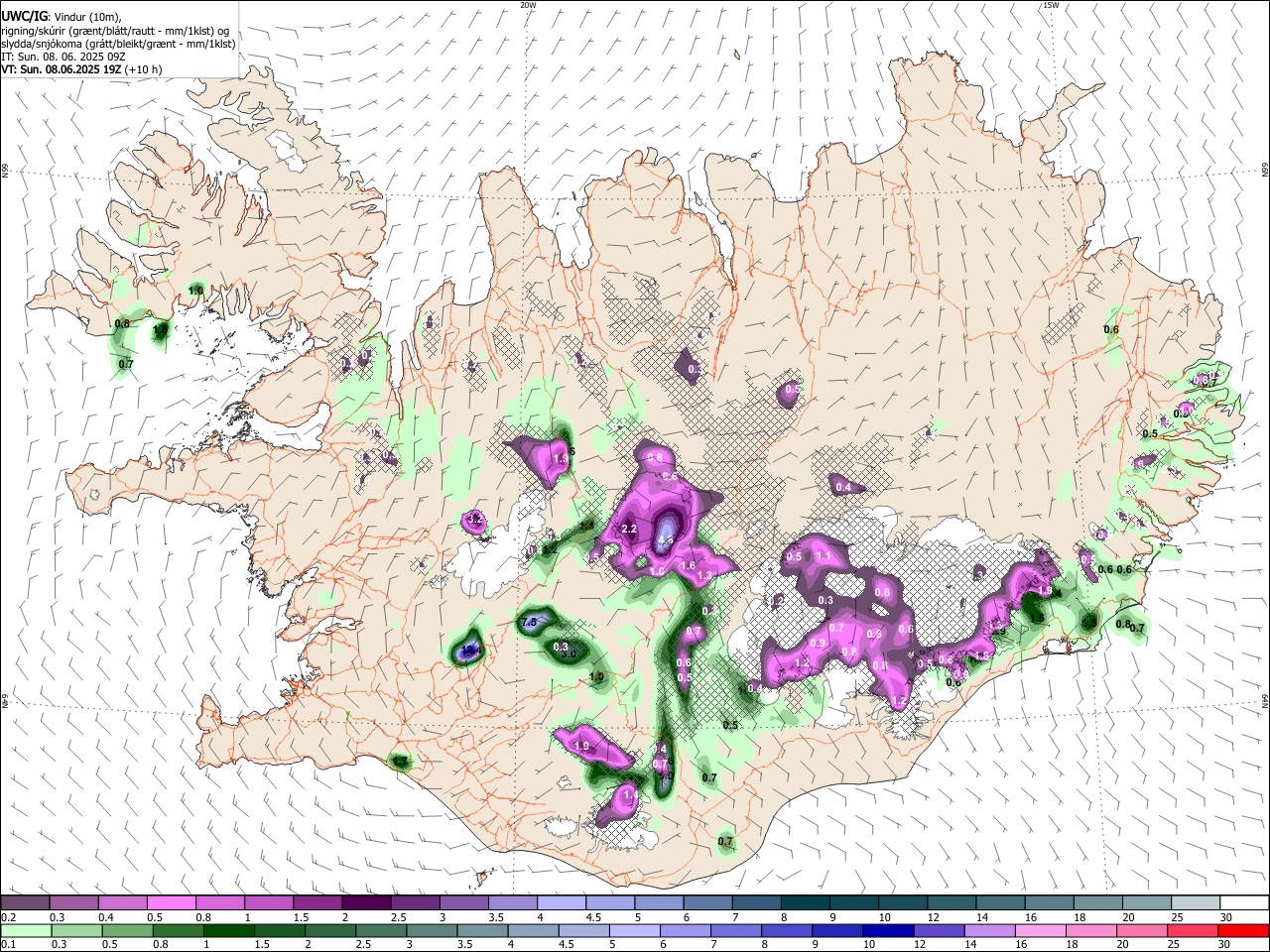This screenshot has height=952, width=1270.
Task: Select the darkest purple 2 swatch in top legend row
Action: [x=366, y=902]
